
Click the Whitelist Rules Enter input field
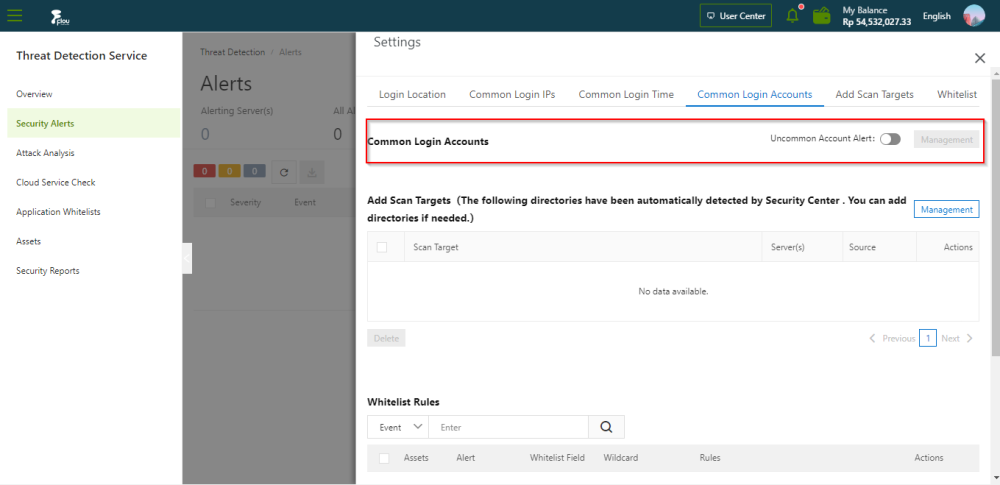click(508, 427)
